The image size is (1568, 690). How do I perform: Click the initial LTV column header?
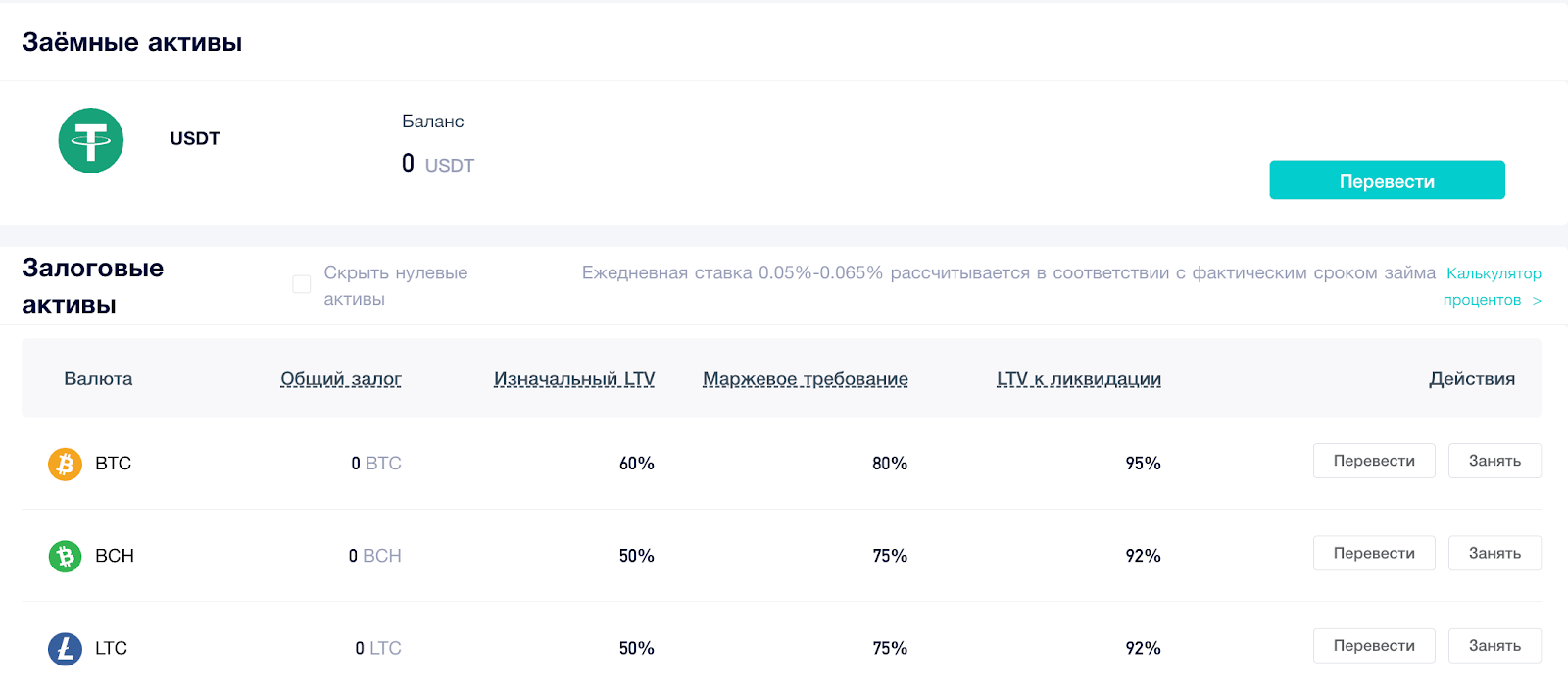pyautogui.click(x=574, y=379)
